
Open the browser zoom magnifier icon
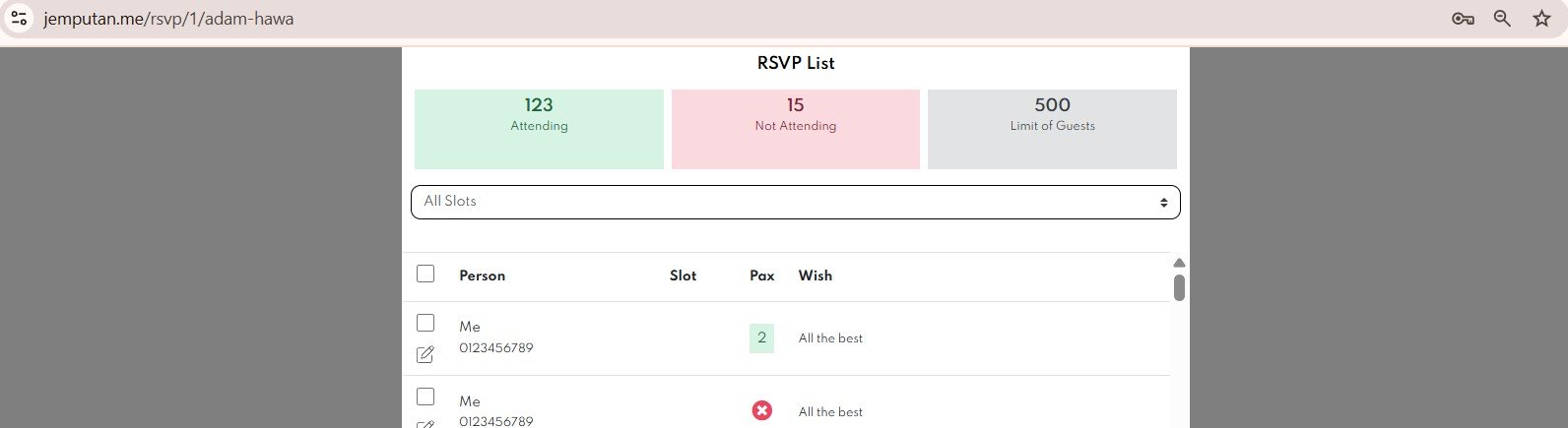(x=1502, y=19)
